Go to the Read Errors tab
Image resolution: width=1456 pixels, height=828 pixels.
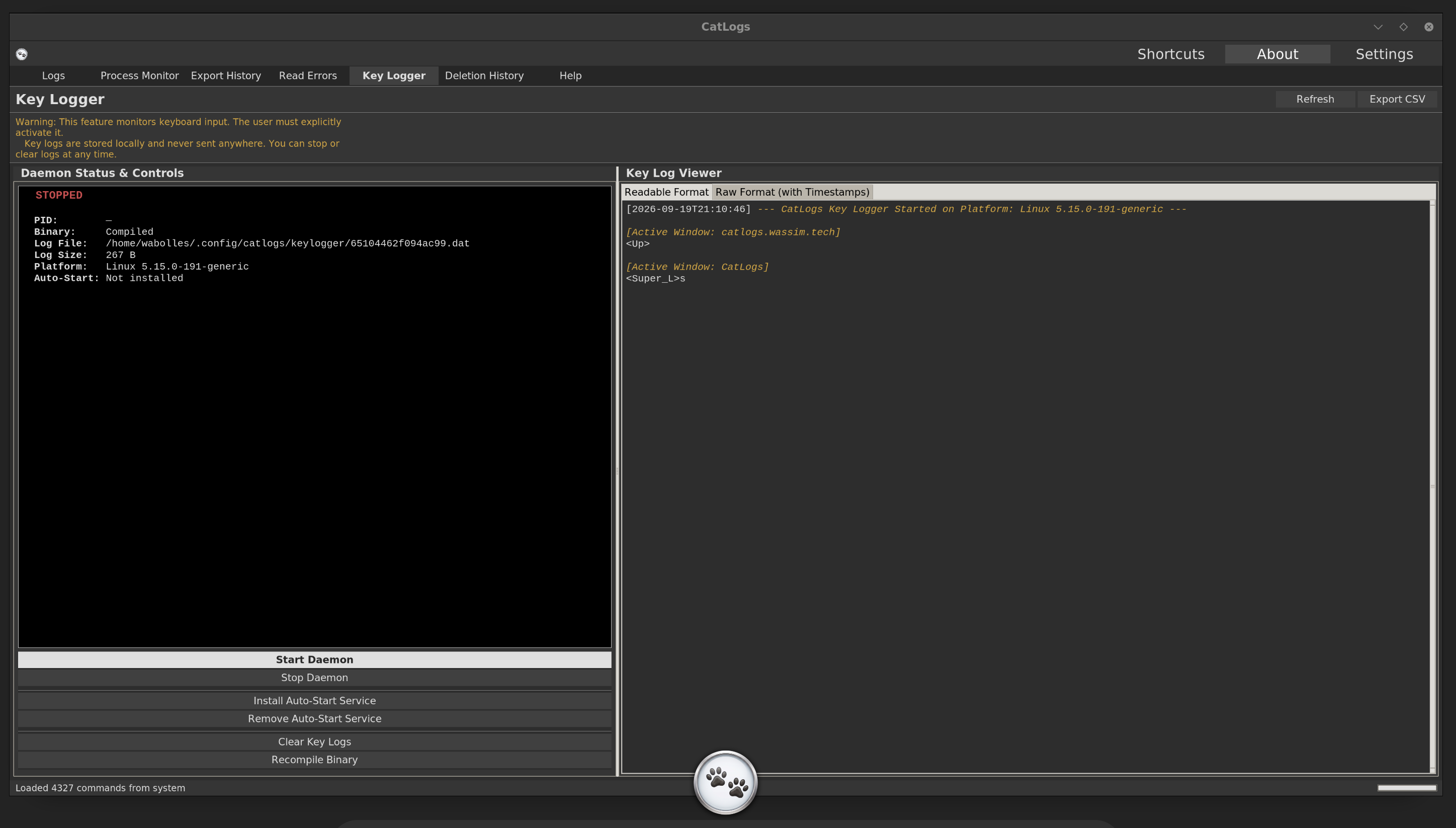coord(308,75)
